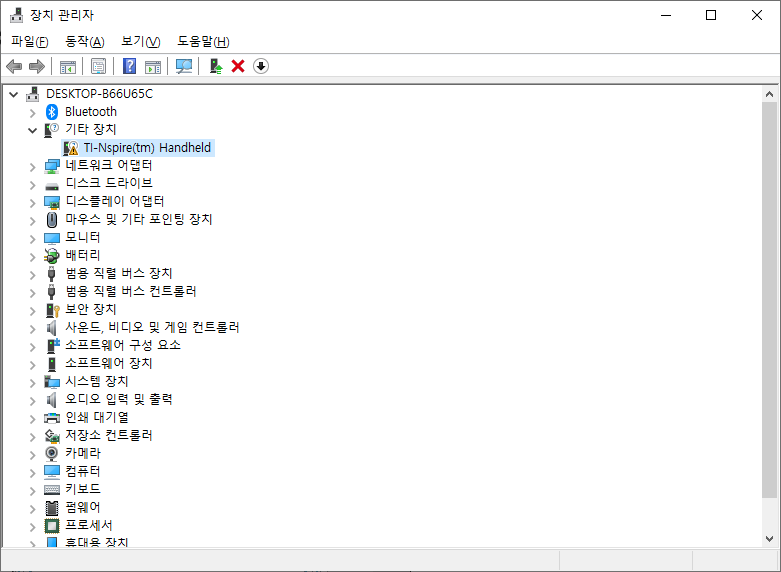Select TI-Nspire(tm) Handheld device
The width and height of the screenshot is (781, 572).
click(x=147, y=147)
